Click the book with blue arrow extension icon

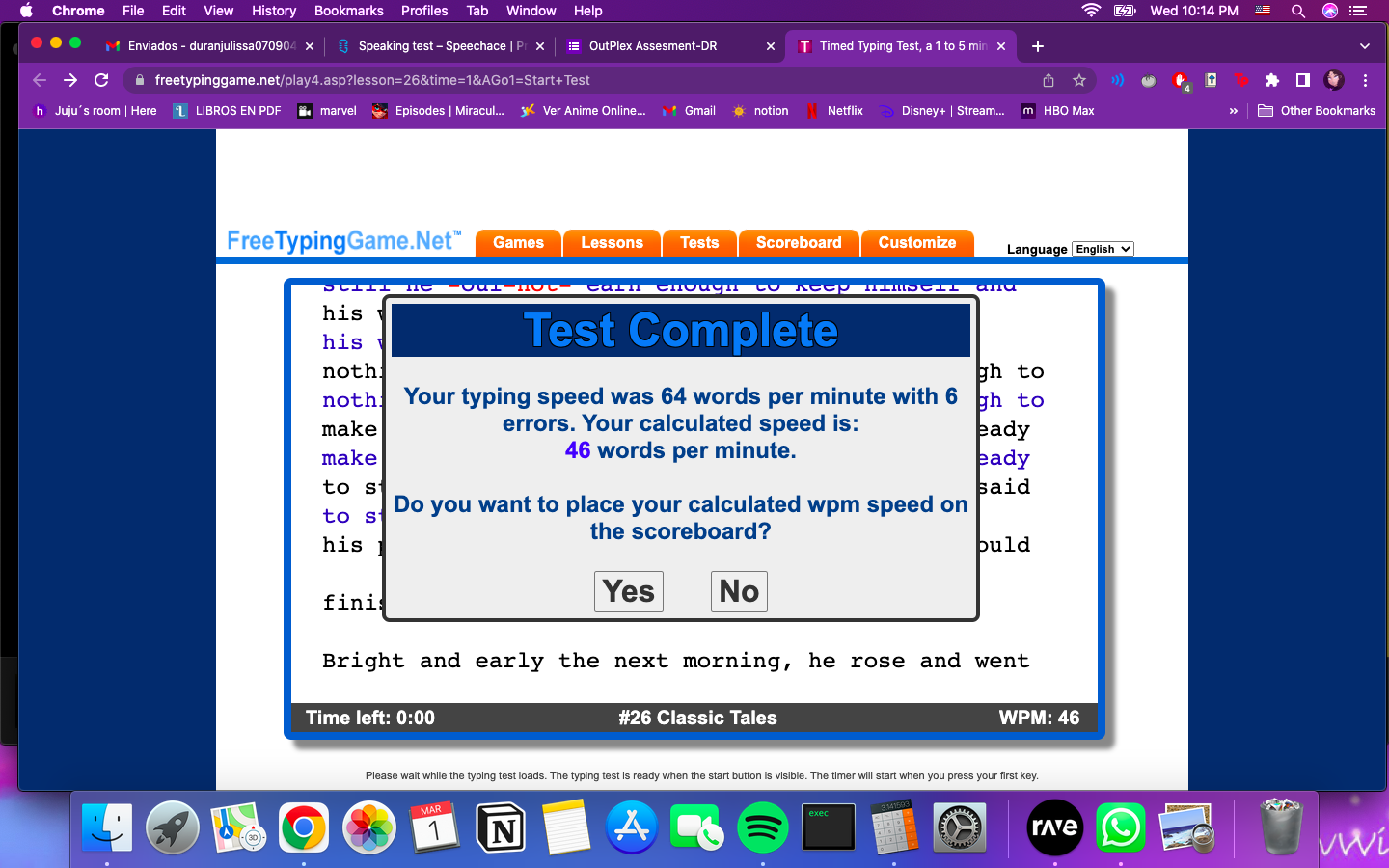(1211, 80)
